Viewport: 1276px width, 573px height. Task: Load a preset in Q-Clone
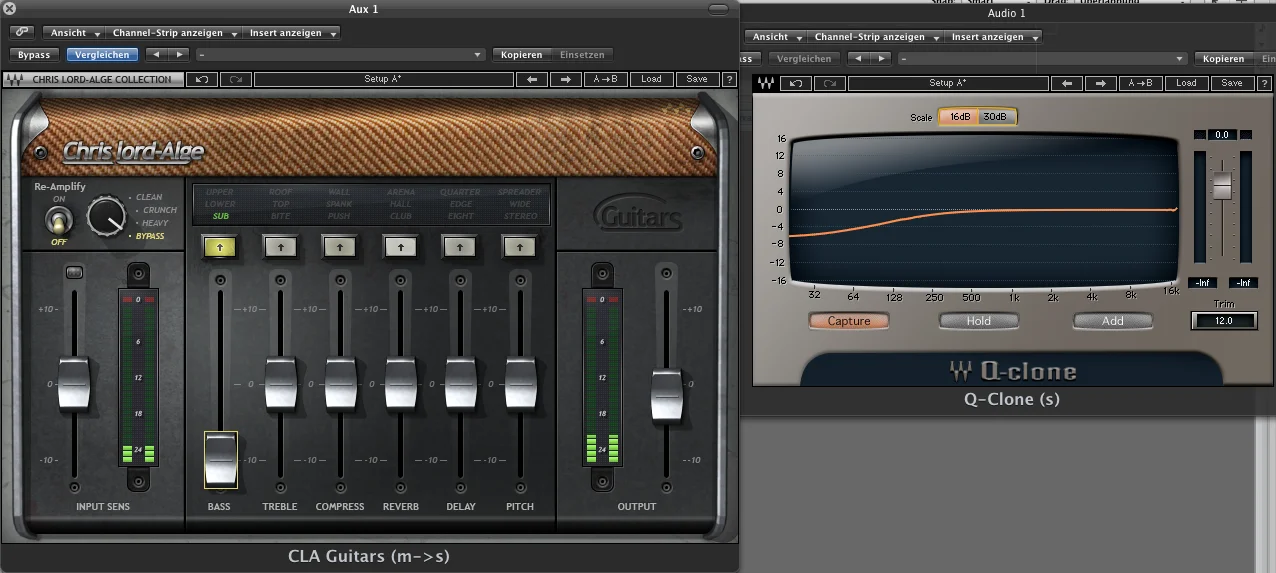coord(1186,83)
